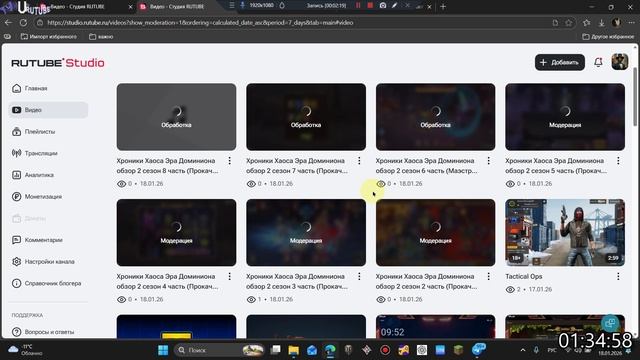Open options menu for сезон 3 часть video
This screenshot has width=640, height=360.
pos(359,276)
